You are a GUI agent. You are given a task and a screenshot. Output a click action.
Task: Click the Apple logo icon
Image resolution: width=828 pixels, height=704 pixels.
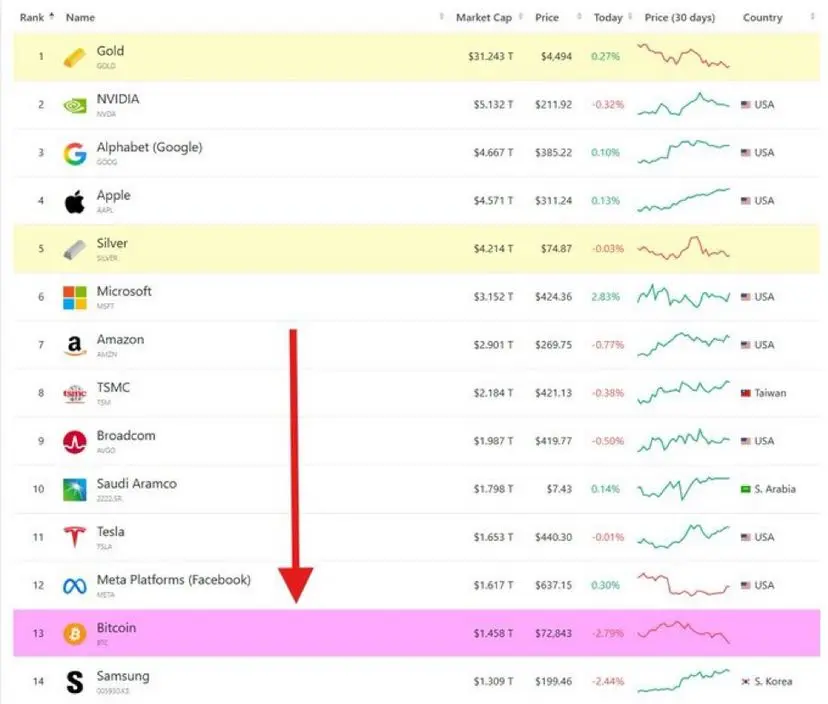(x=74, y=202)
